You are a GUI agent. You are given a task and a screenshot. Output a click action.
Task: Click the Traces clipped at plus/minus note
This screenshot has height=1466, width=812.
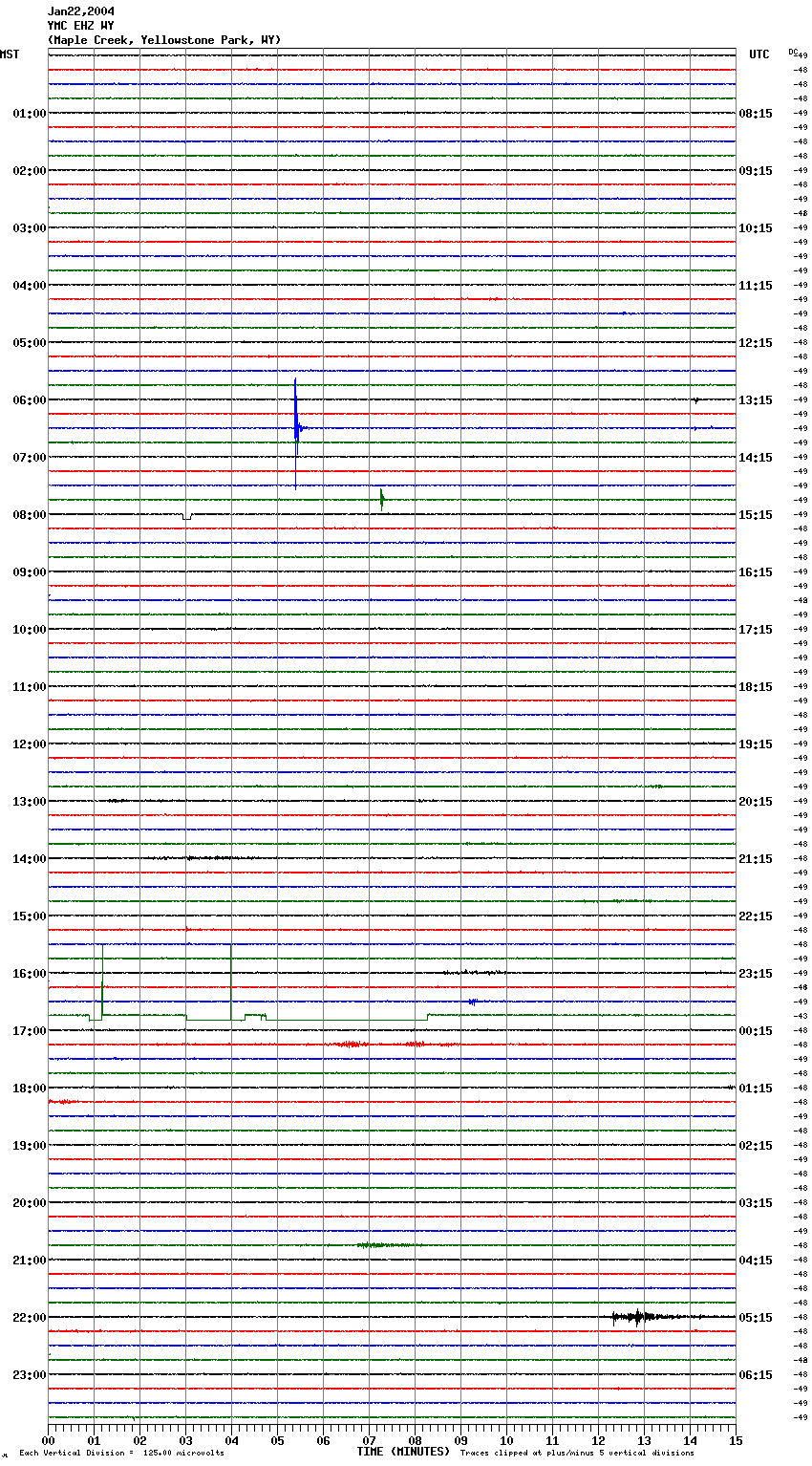click(577, 1453)
